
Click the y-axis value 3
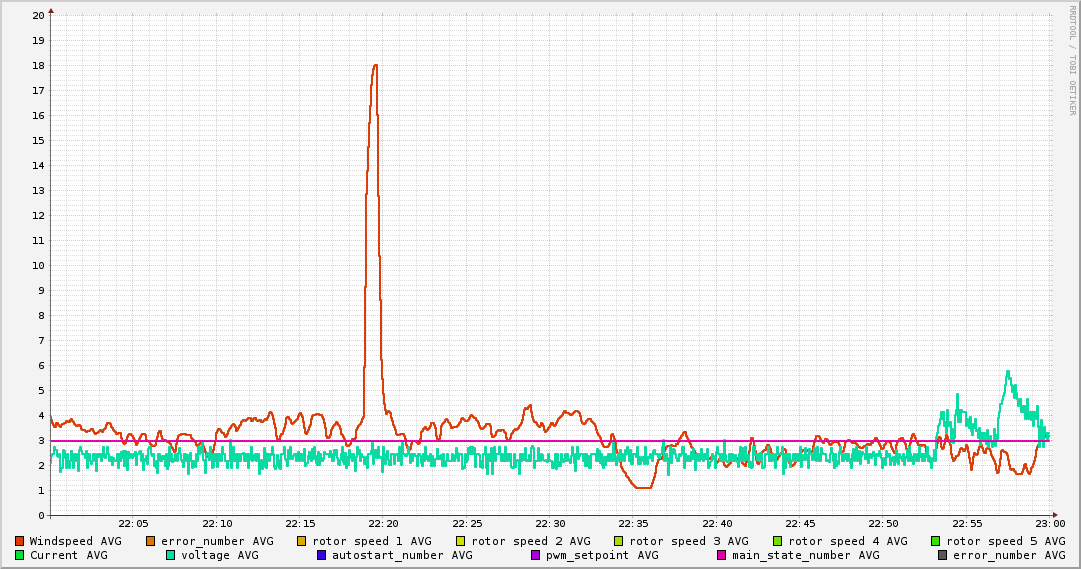pos(41,441)
